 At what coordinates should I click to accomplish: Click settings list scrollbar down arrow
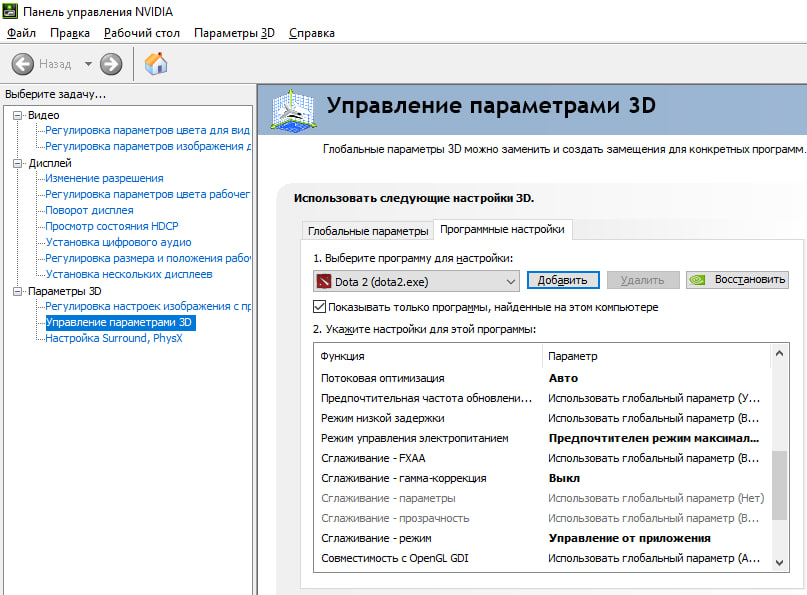(x=779, y=563)
